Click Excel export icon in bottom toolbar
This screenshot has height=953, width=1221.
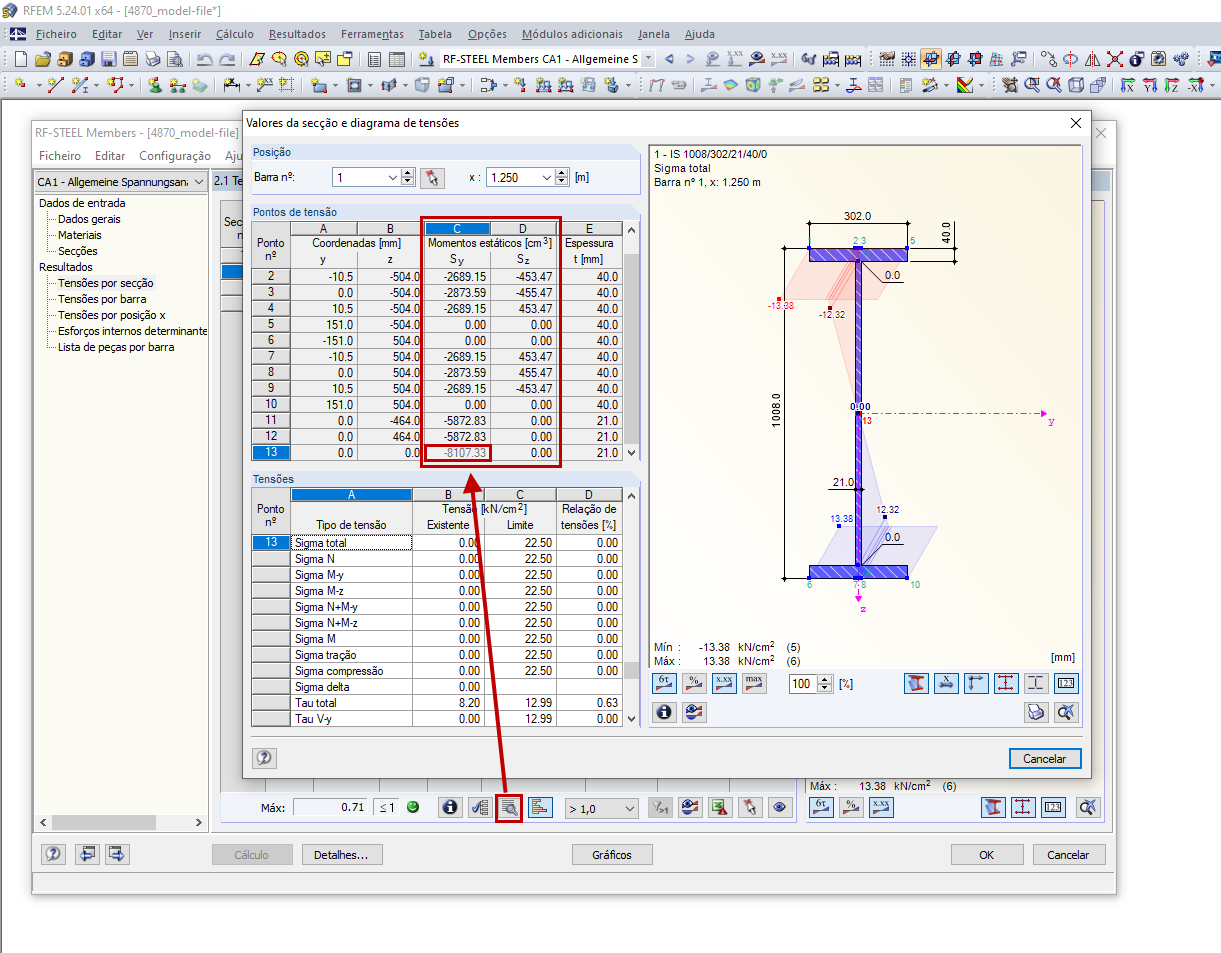point(719,807)
